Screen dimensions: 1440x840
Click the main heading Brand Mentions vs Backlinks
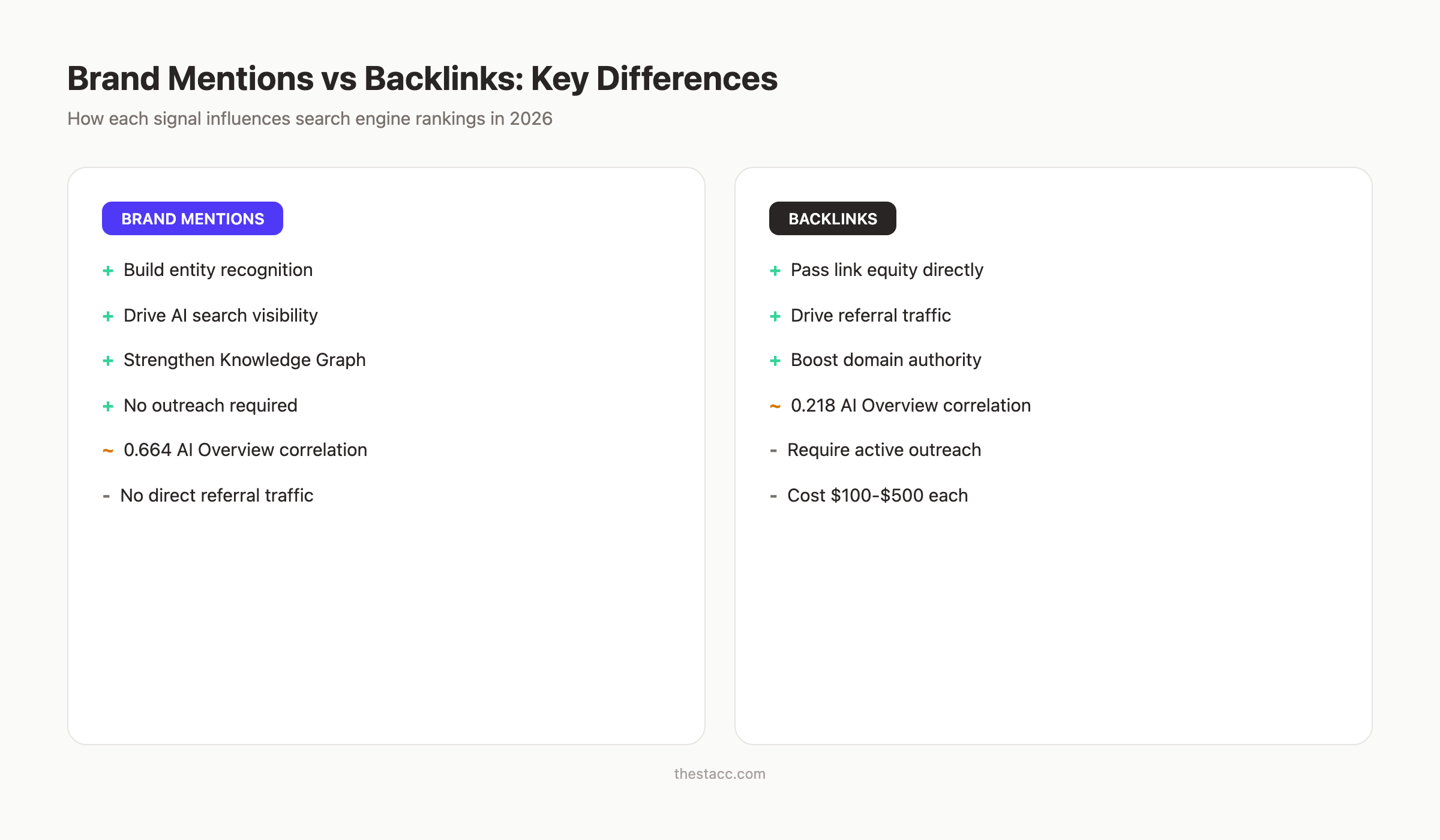click(422, 78)
